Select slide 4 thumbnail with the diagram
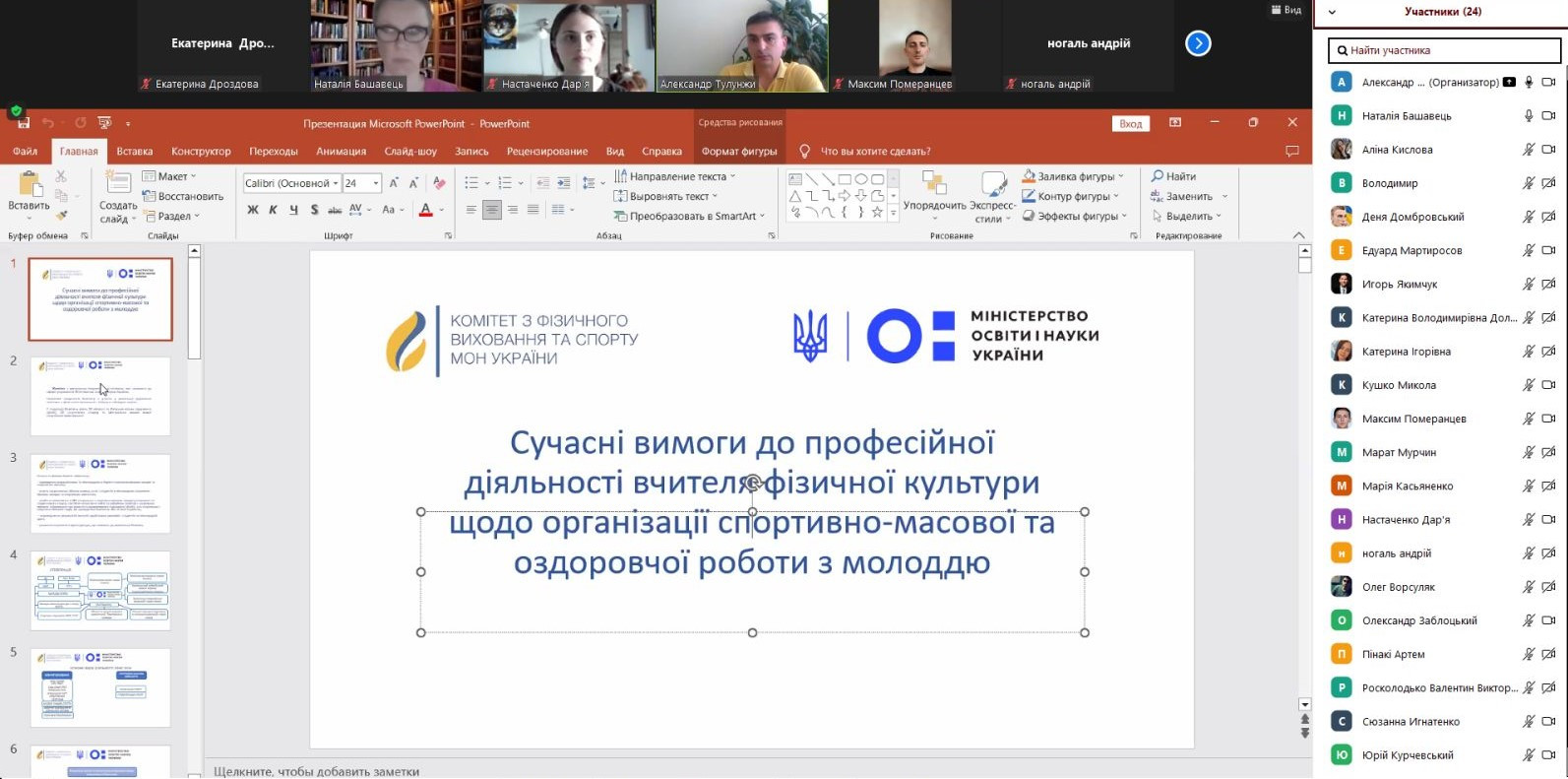This screenshot has width=1568, height=779. point(100,591)
